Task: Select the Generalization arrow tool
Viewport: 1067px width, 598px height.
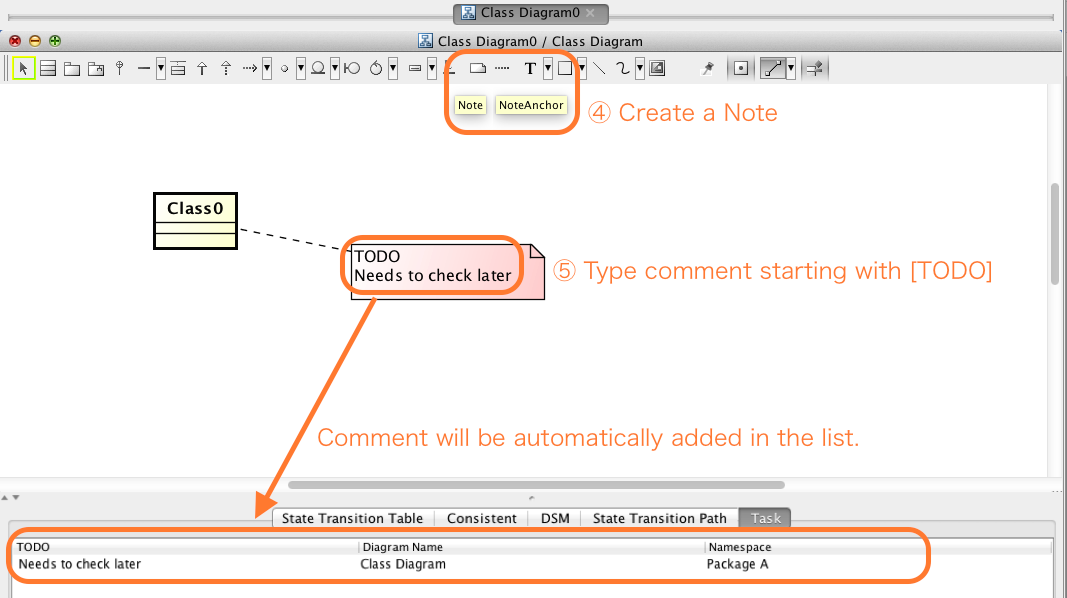Action: click(202, 68)
